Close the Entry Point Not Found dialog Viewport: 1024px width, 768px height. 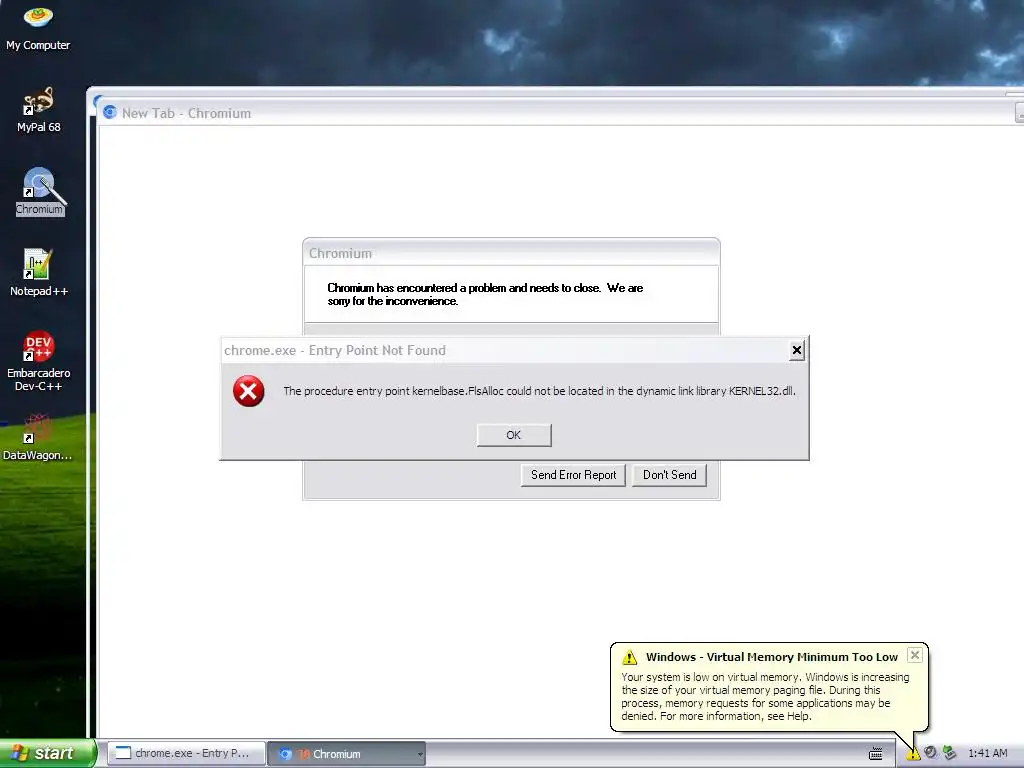(797, 351)
